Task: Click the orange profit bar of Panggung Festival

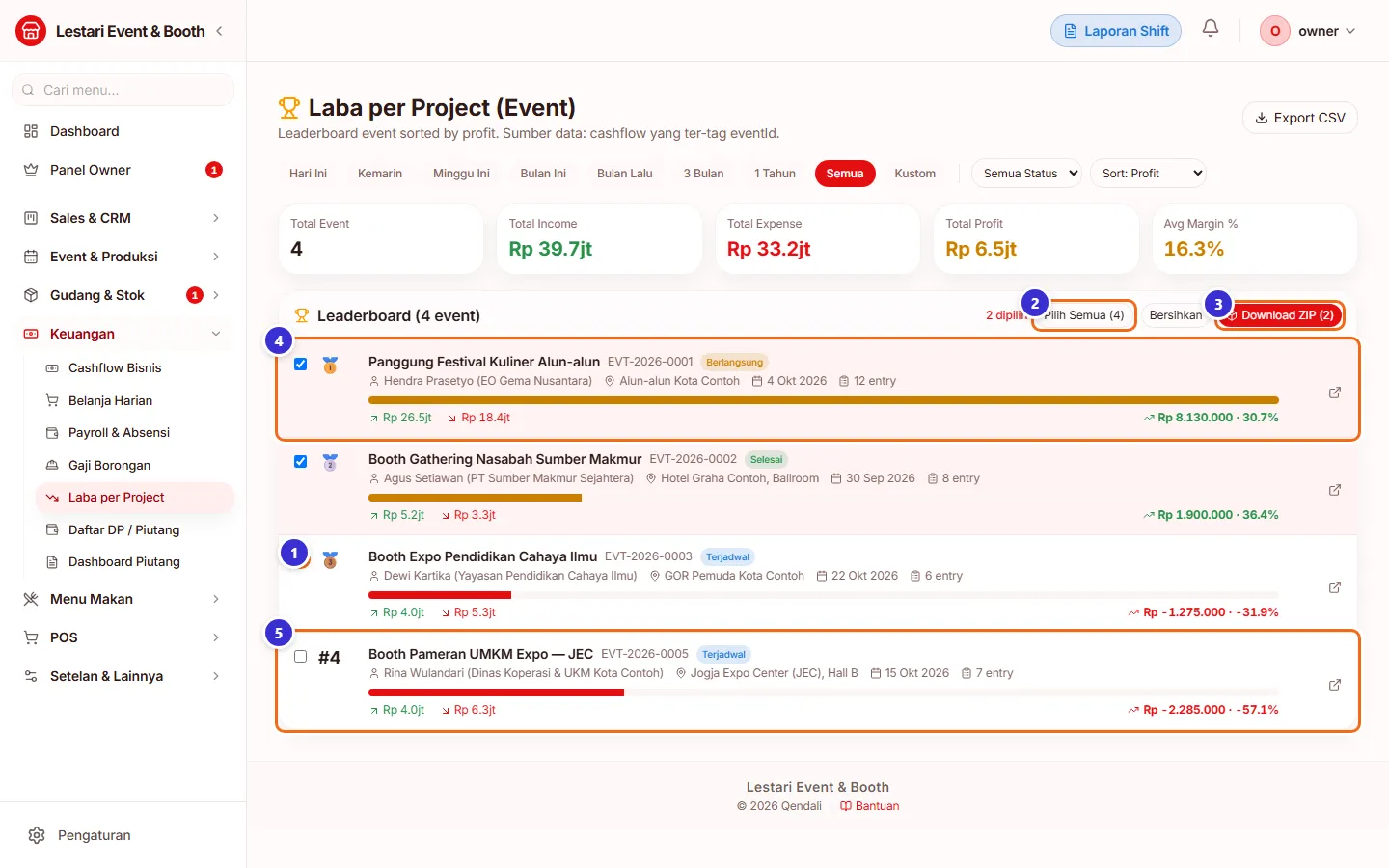Action: pos(824,400)
